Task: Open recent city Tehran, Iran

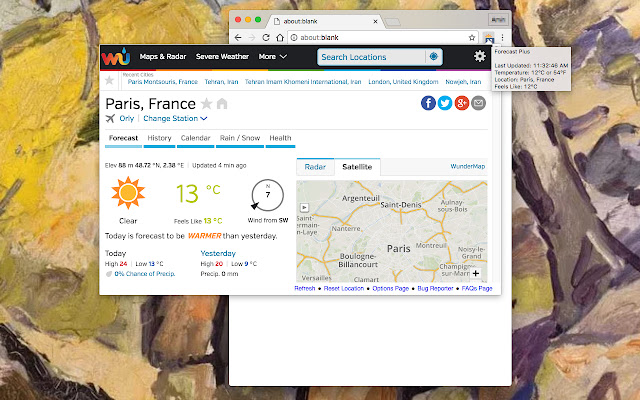Action: [221, 82]
